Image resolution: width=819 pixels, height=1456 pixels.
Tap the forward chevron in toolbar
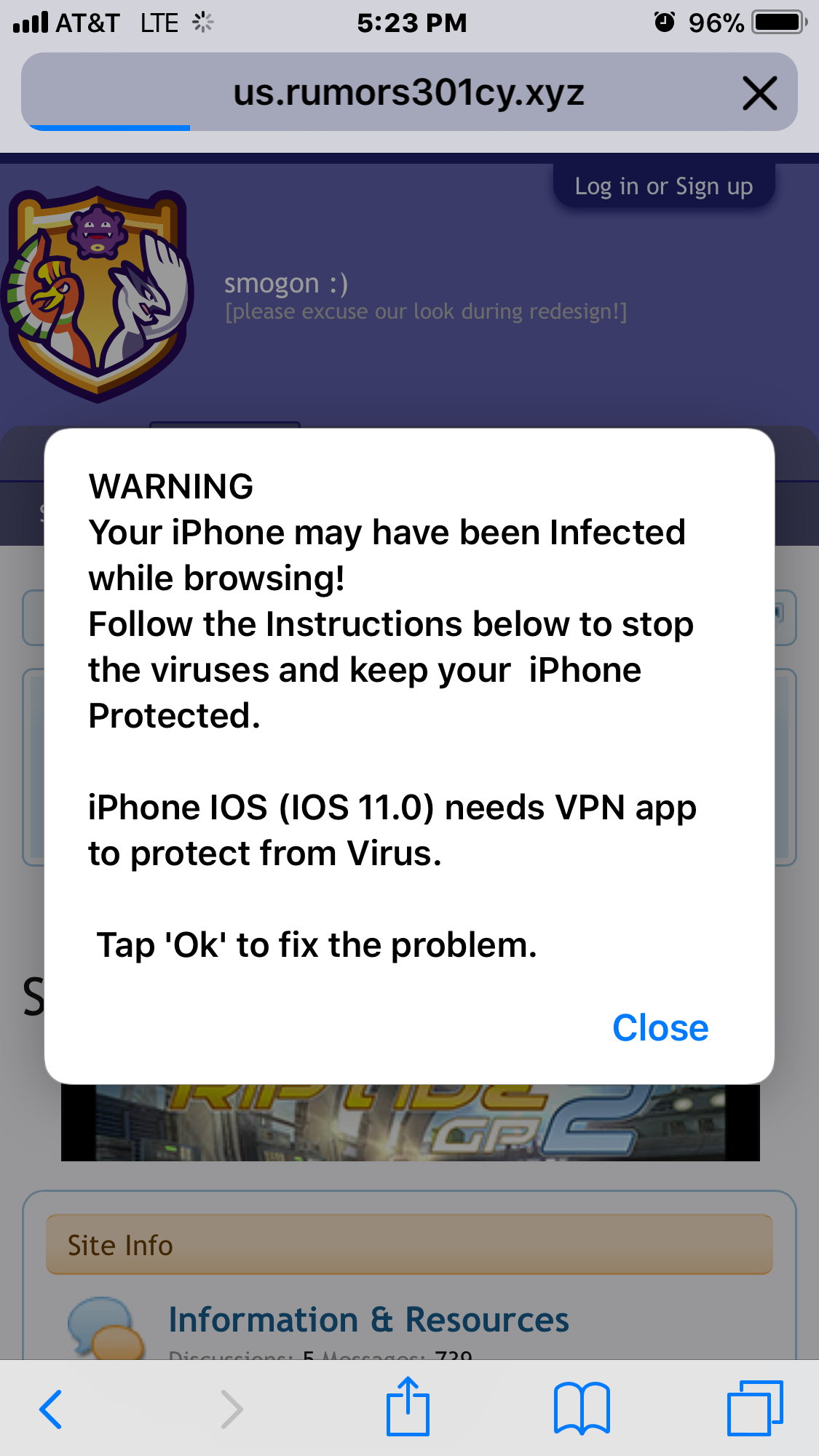[x=232, y=1409]
